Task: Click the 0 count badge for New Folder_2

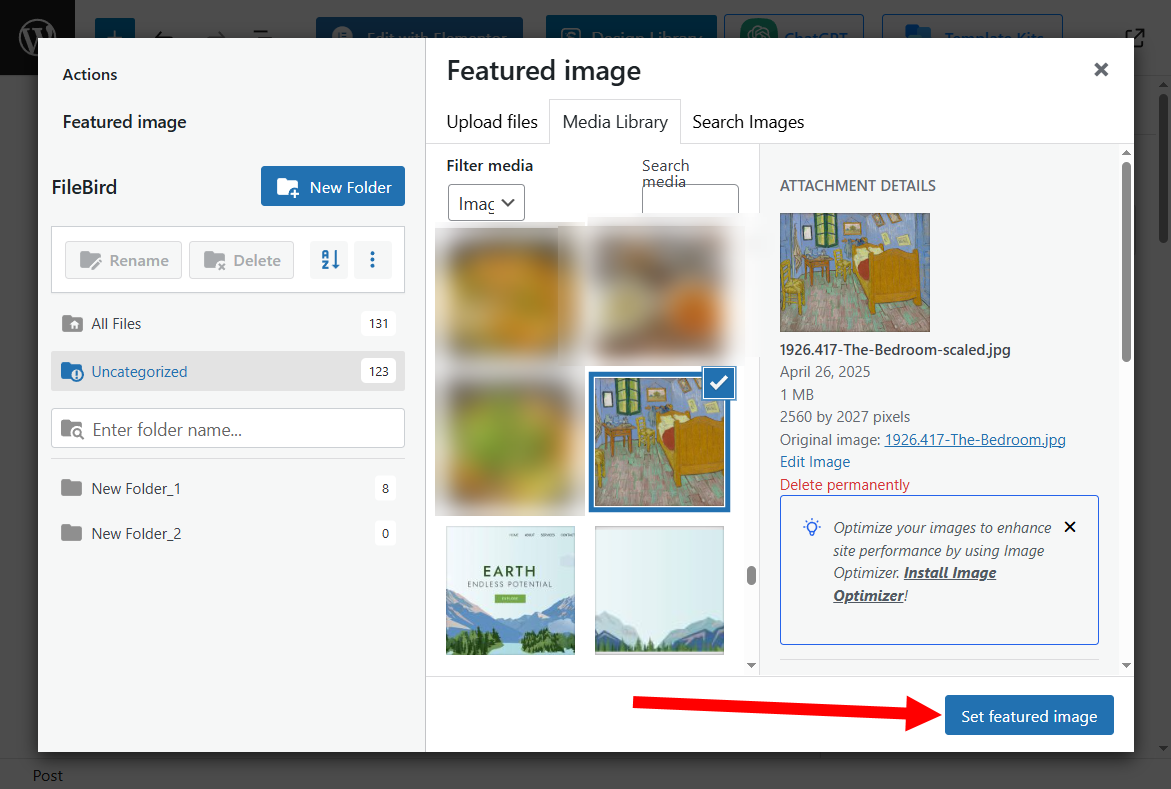Action: (x=385, y=533)
